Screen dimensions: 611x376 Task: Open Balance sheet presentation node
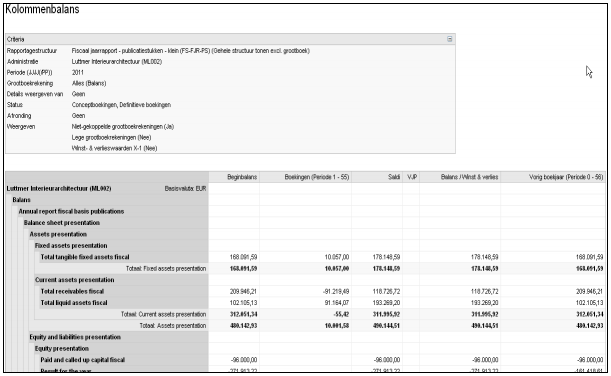(62, 223)
